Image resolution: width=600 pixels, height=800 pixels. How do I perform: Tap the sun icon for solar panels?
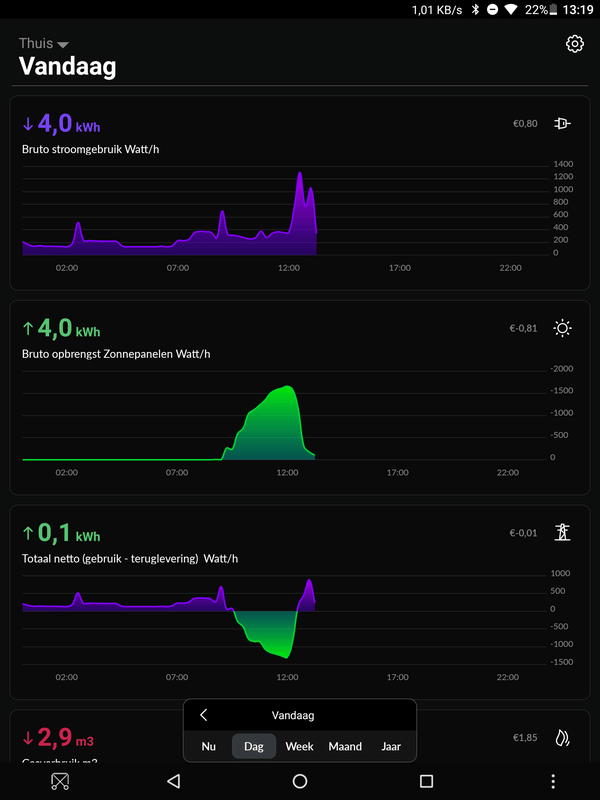(562, 328)
